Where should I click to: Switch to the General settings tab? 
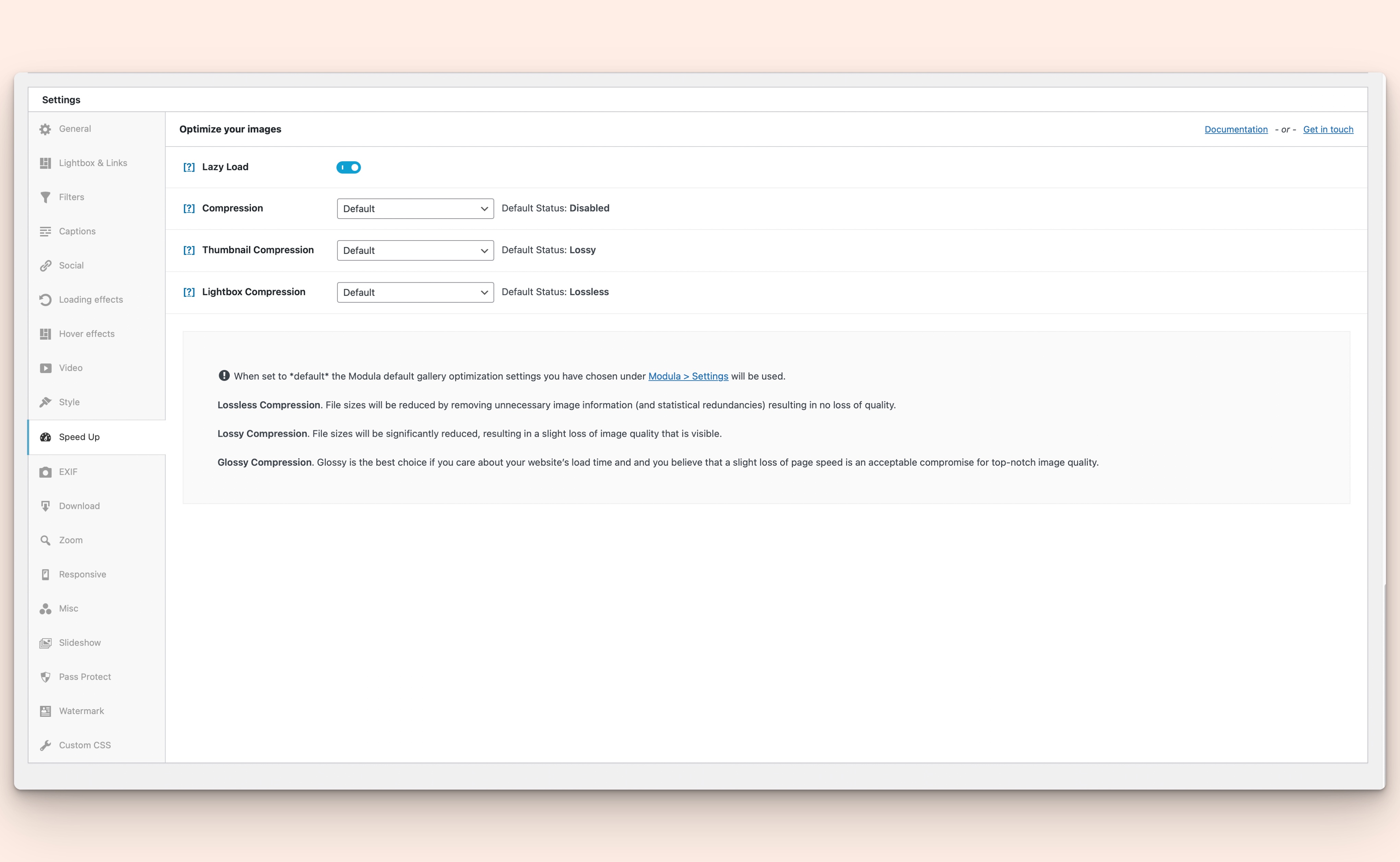click(x=97, y=129)
